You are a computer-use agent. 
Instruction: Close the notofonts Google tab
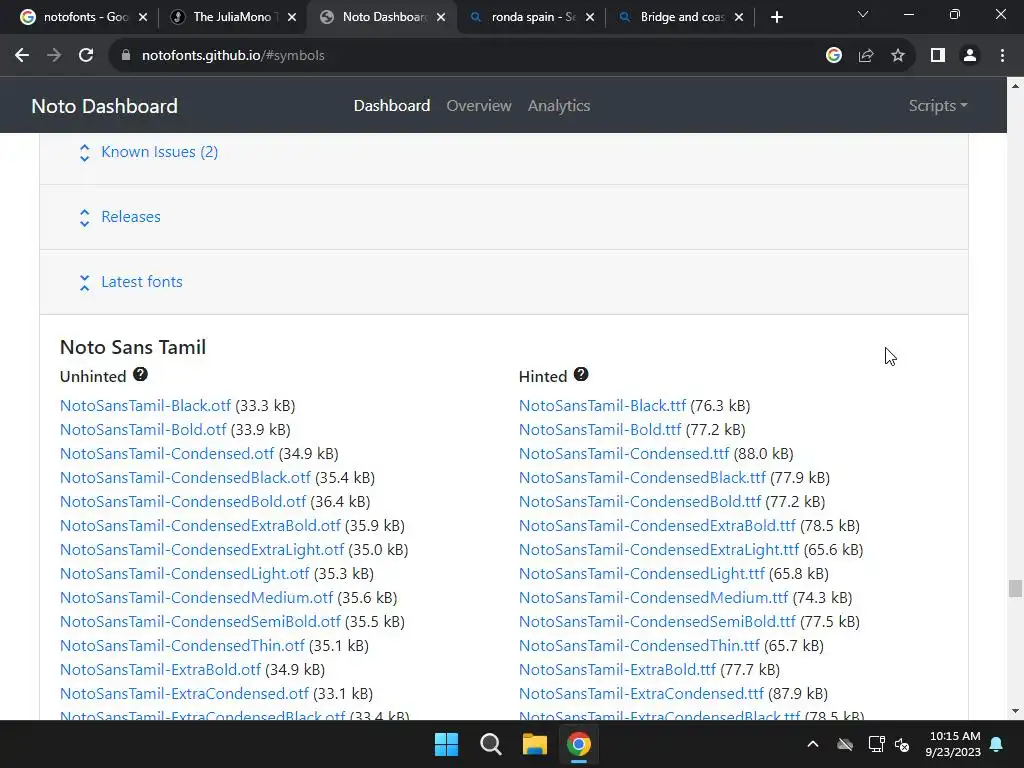[143, 18]
